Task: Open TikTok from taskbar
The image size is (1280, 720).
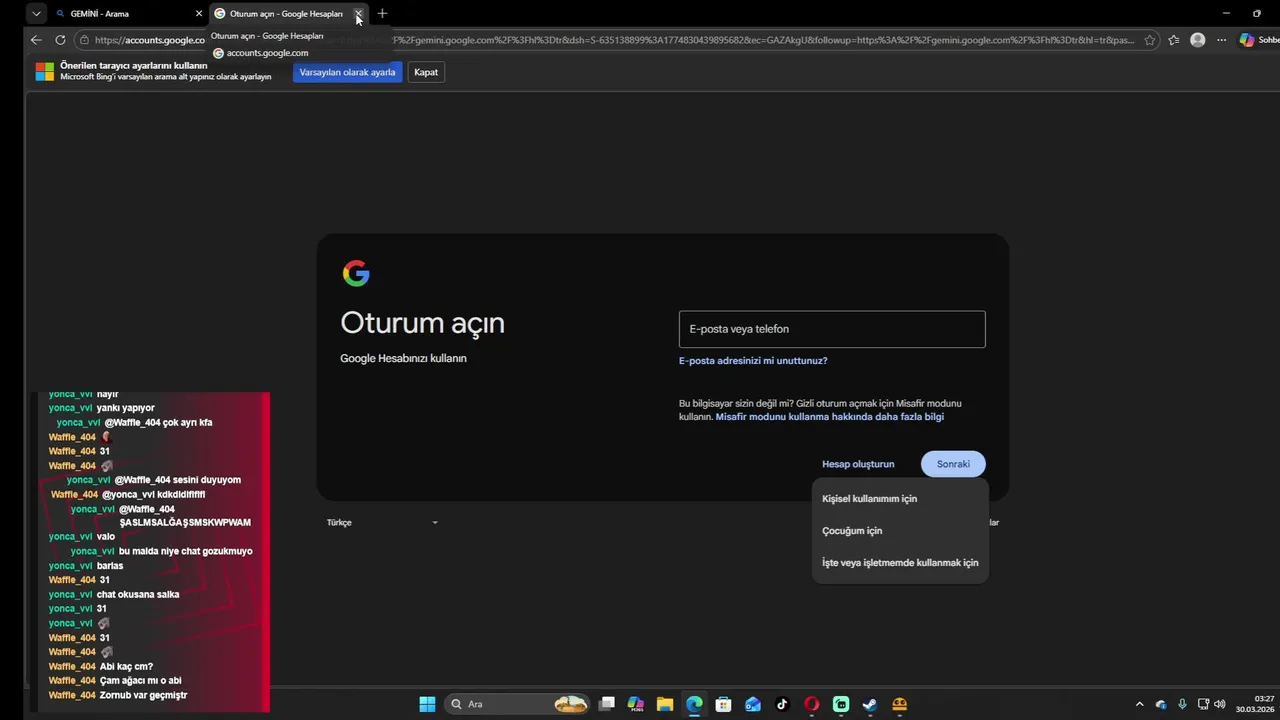Action: [782, 704]
